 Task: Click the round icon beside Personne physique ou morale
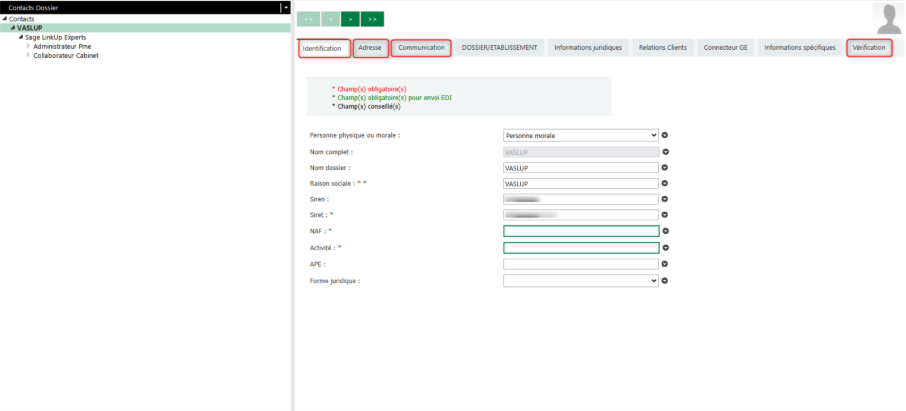point(666,135)
